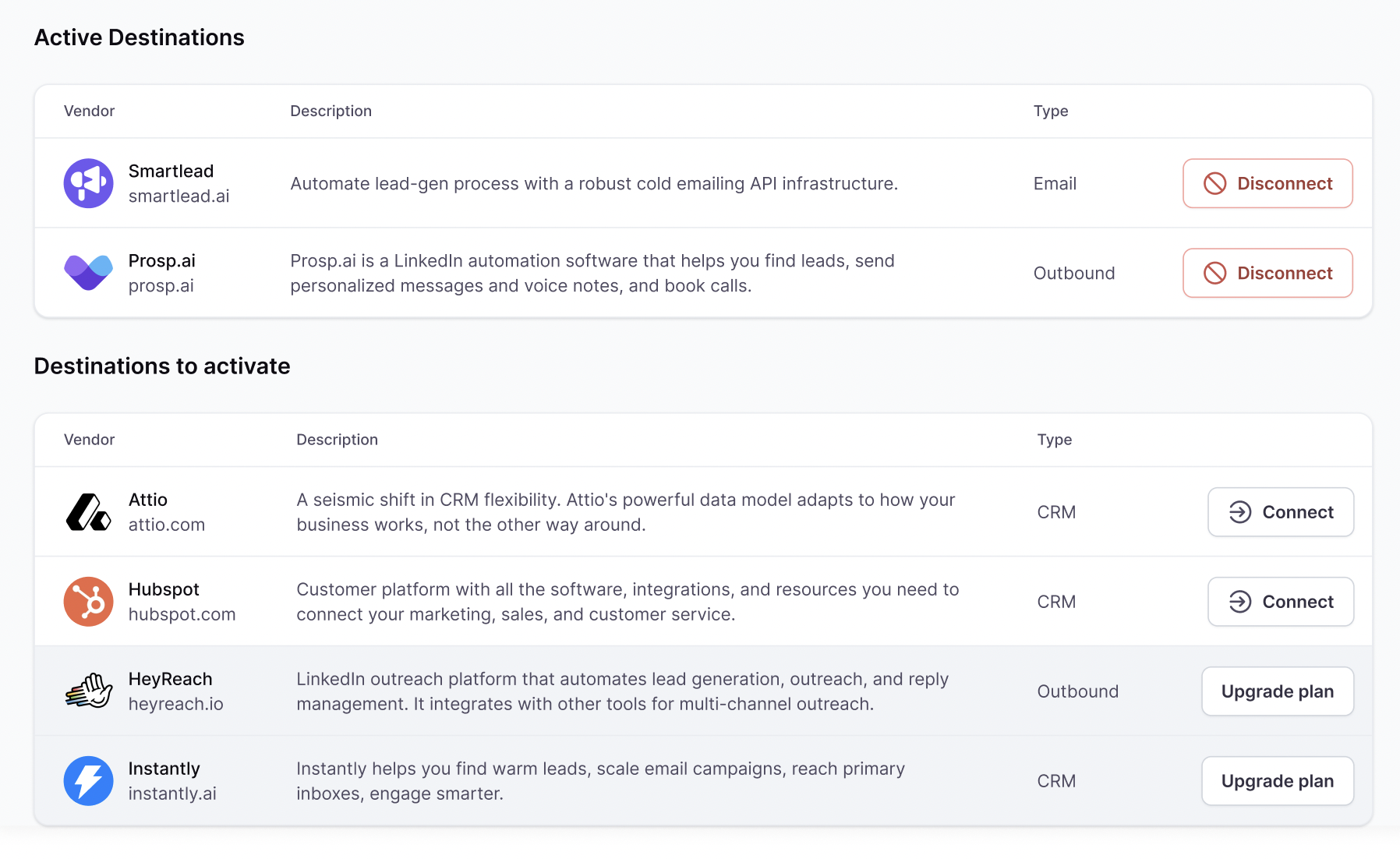Image resolution: width=1400 pixels, height=859 pixels.
Task: Click Vendor header in Destinations to activate
Action: click(x=89, y=440)
